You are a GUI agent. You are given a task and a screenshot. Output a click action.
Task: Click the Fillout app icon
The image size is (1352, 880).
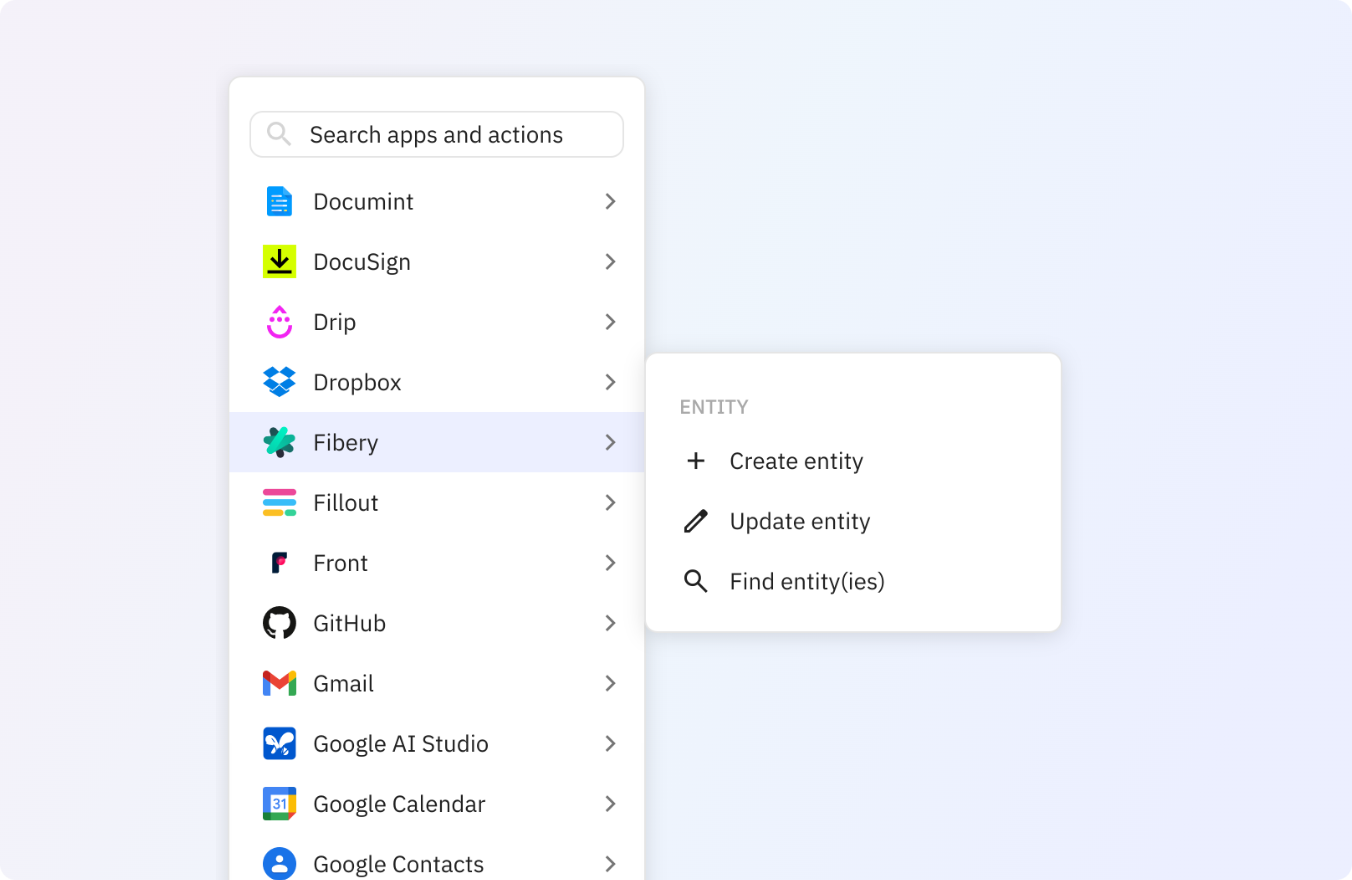279,503
